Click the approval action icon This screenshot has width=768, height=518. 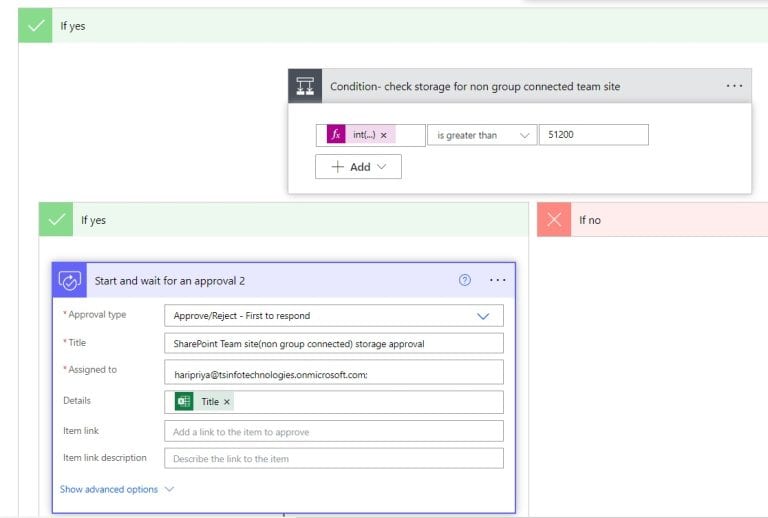click(x=70, y=281)
